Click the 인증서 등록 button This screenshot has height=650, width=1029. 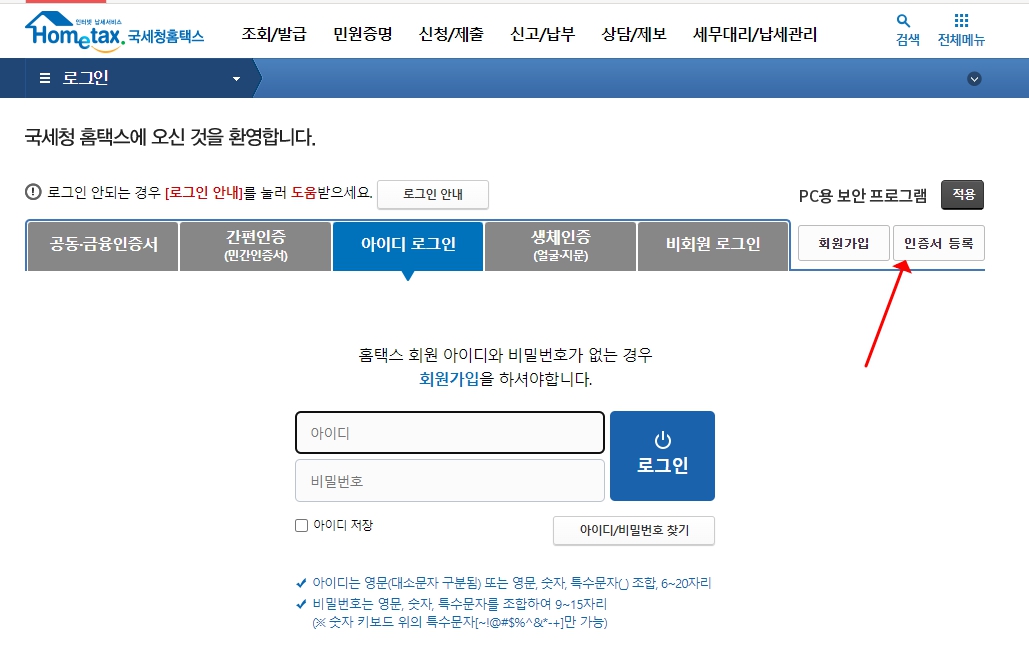coord(939,243)
